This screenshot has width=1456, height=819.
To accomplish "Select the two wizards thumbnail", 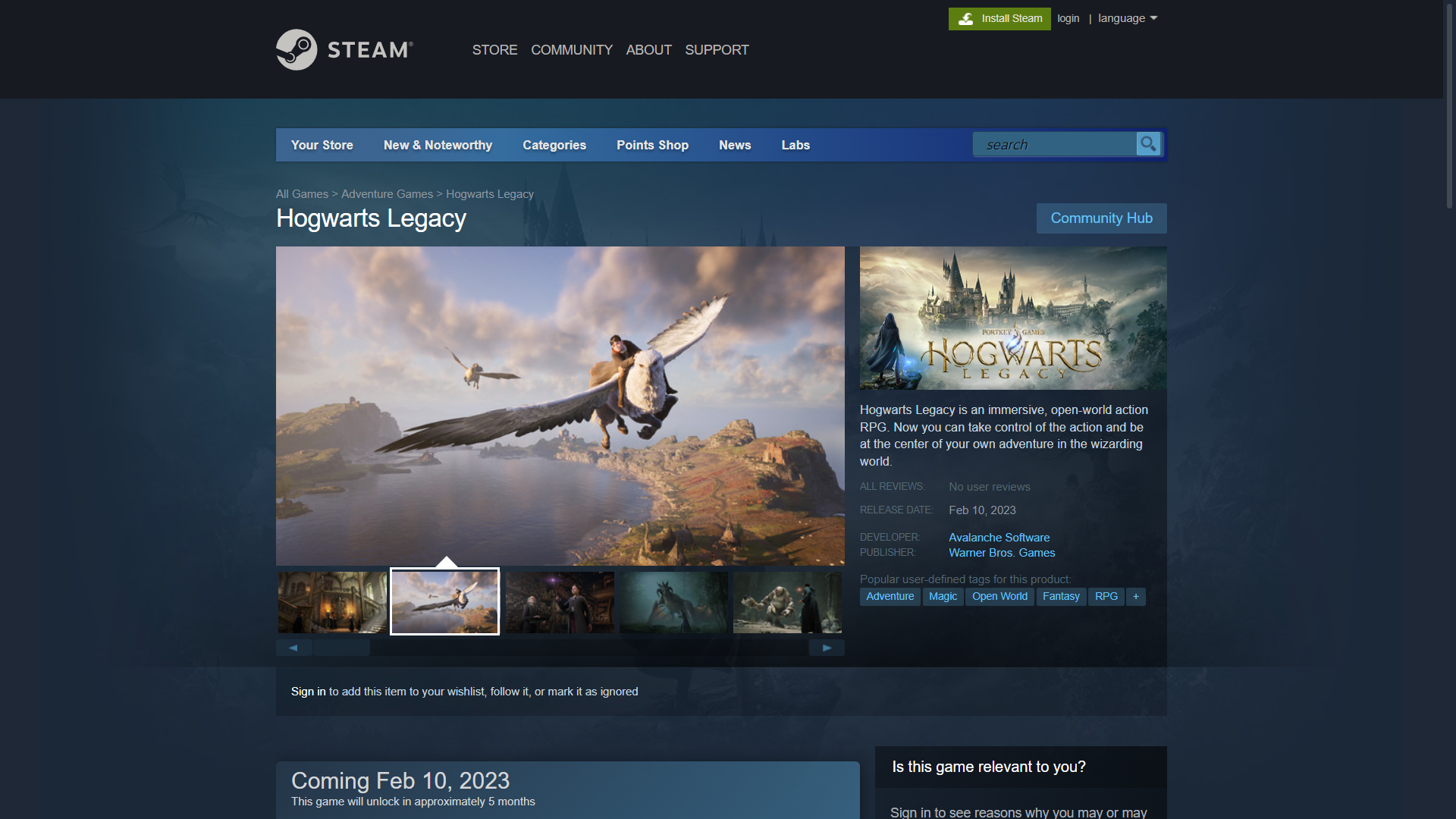I will coord(560,602).
